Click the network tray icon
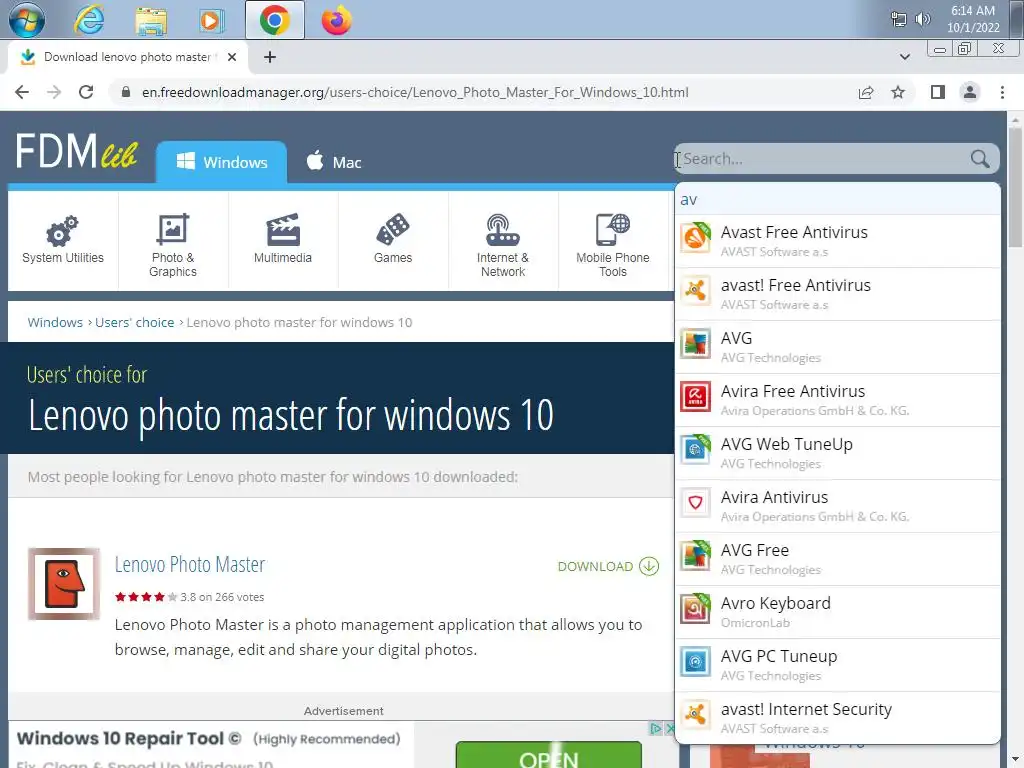This screenshot has height=768, width=1024. [899, 19]
